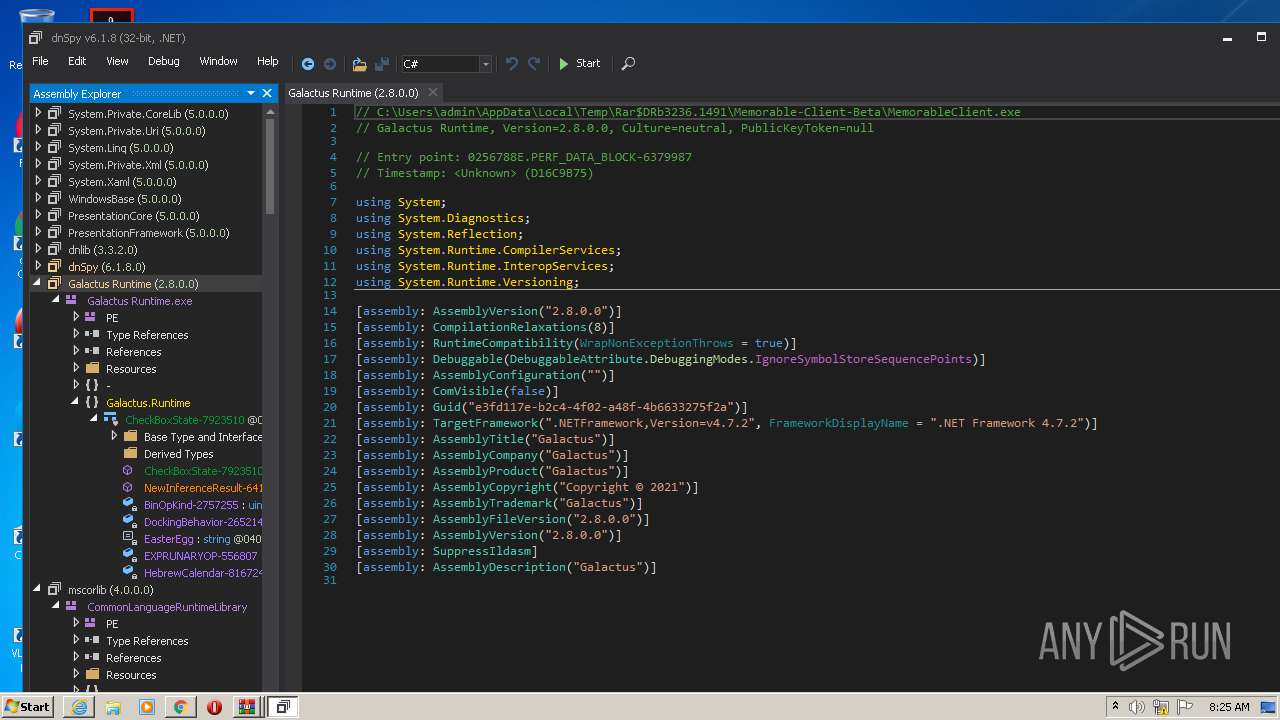Collapse the Galactus.Runtime namespace node
The image size is (1280, 720).
point(76,403)
